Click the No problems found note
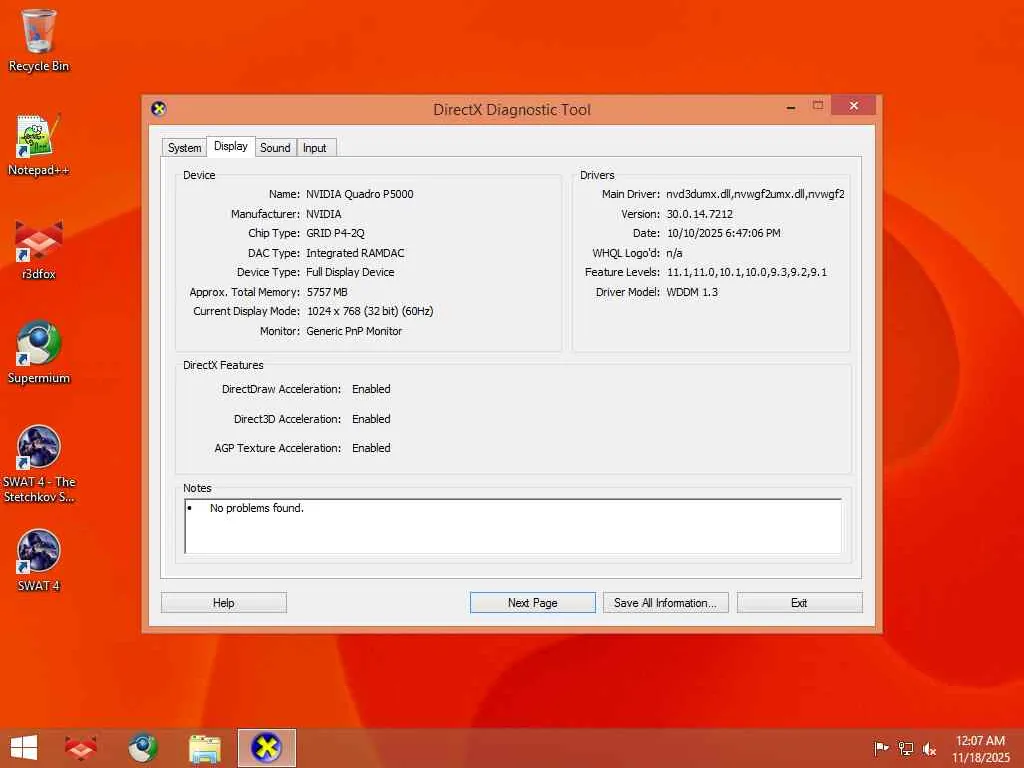Image resolution: width=1024 pixels, height=768 pixels. pyautogui.click(x=257, y=508)
